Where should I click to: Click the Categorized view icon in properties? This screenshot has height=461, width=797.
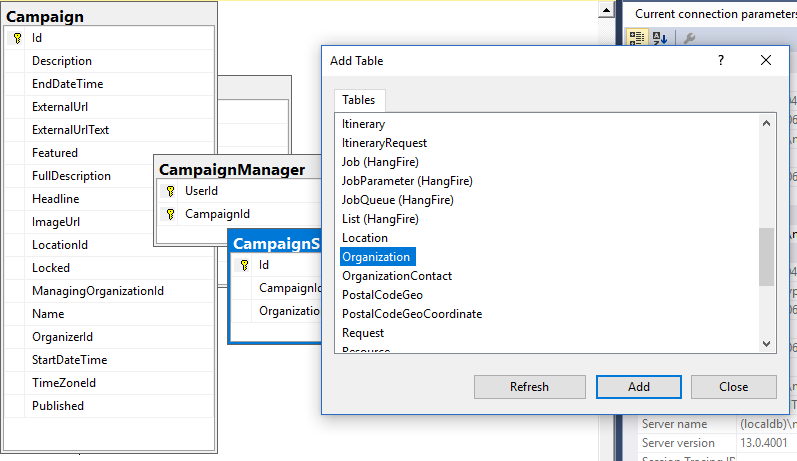pos(636,38)
